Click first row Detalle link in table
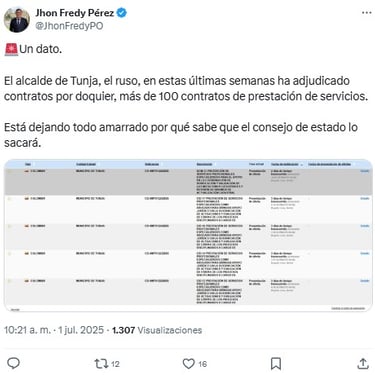 point(365,171)
